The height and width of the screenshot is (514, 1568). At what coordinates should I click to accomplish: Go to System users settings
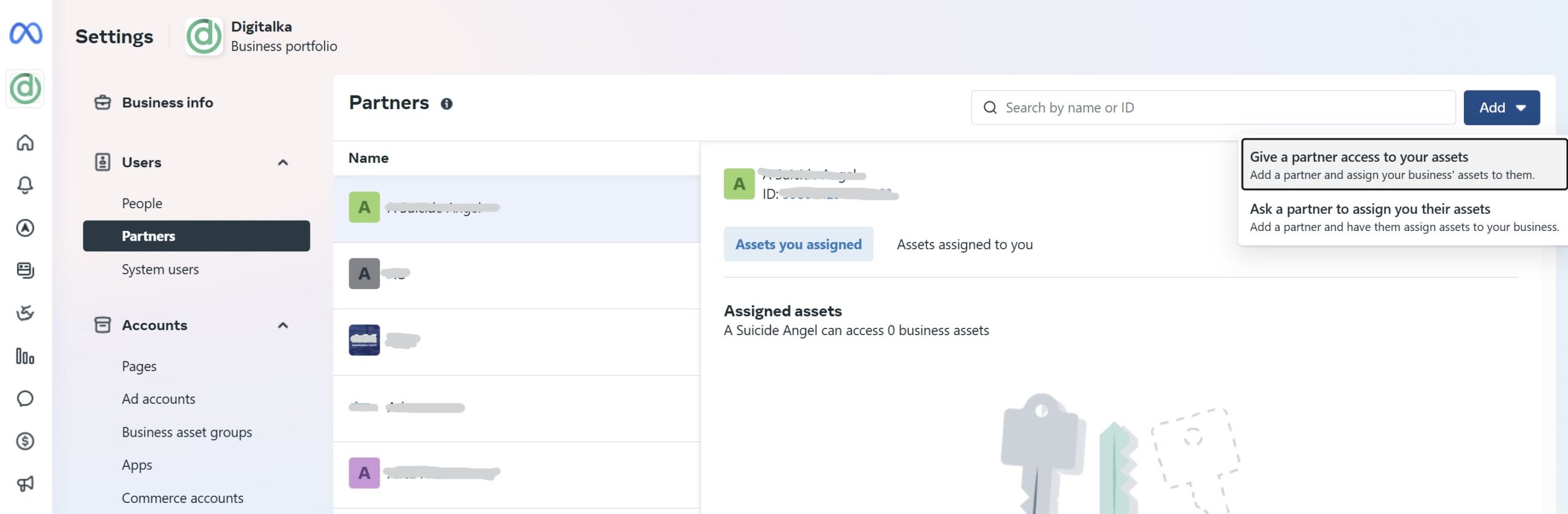(160, 270)
